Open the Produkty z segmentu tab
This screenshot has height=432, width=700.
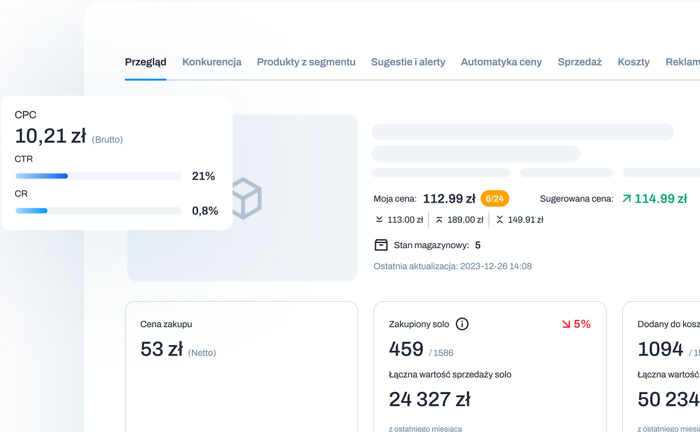[306, 62]
